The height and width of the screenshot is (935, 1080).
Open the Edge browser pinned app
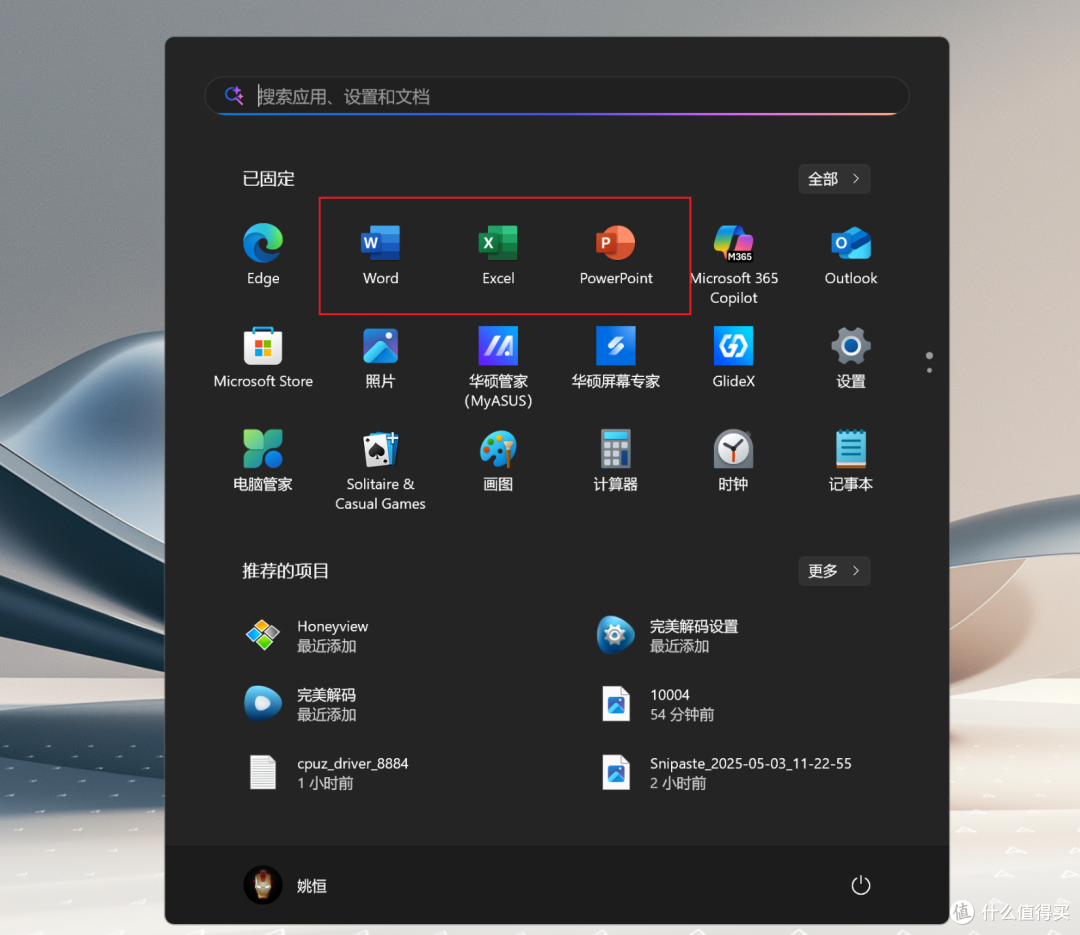pos(263,254)
